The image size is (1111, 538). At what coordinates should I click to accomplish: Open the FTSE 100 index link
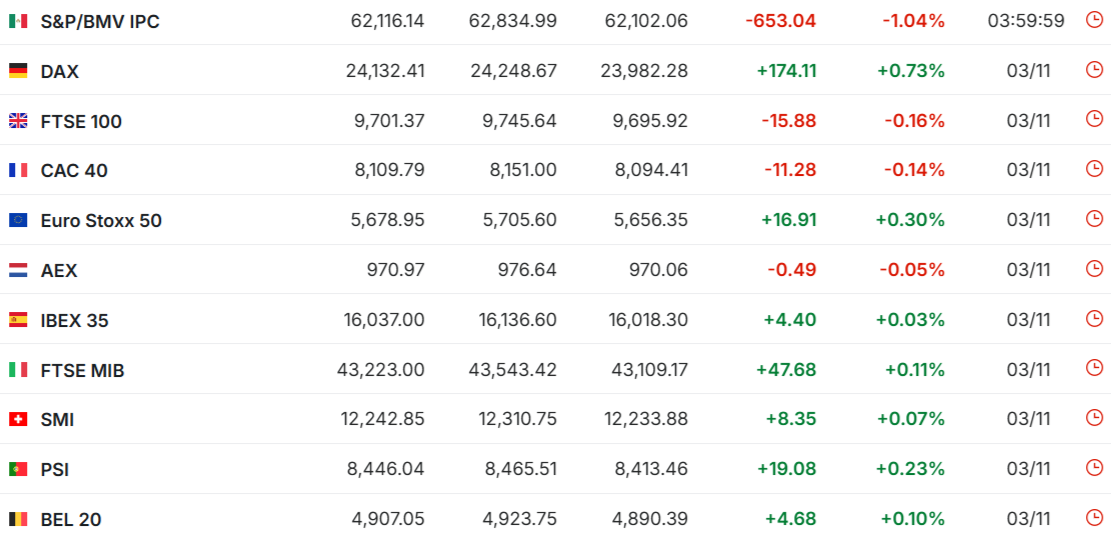(81, 122)
